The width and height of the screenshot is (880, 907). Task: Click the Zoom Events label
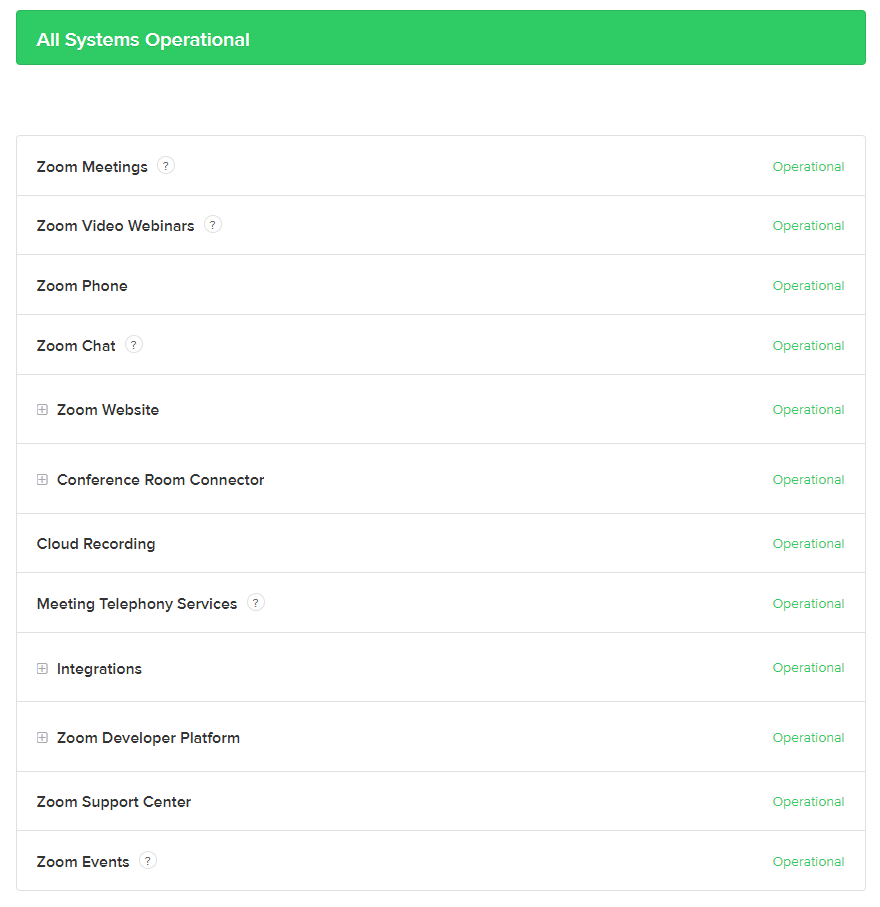[x=83, y=862]
